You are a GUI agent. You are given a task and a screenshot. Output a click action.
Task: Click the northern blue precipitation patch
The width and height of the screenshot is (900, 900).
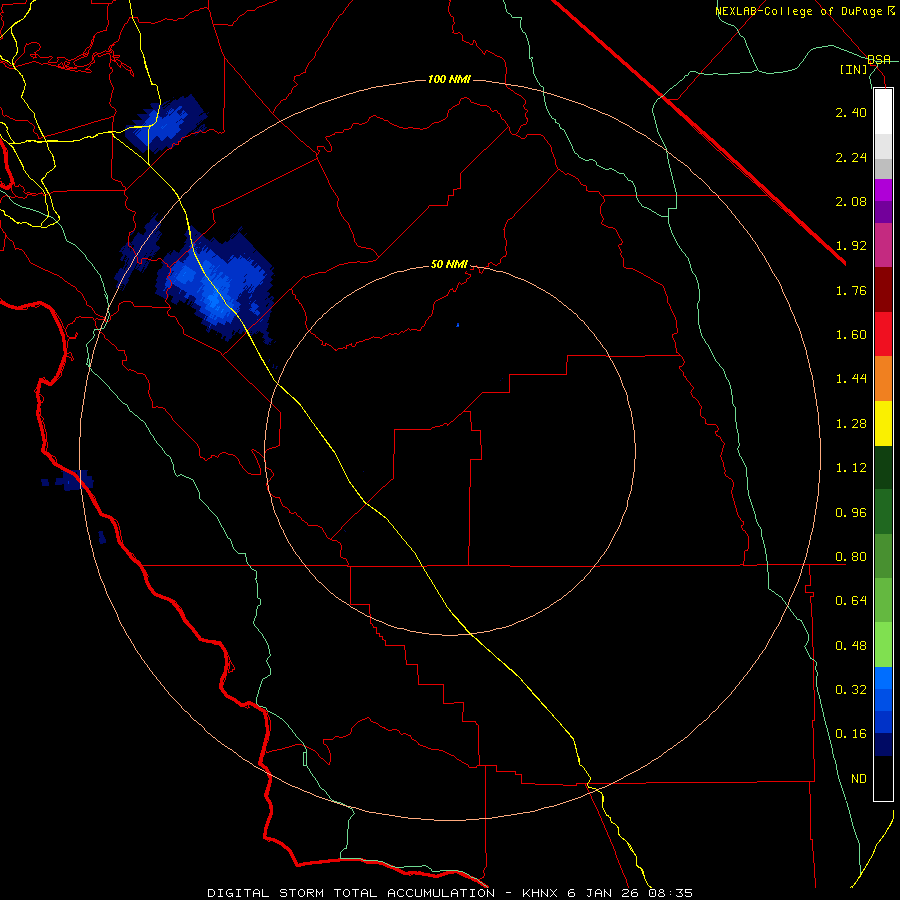coord(166,125)
